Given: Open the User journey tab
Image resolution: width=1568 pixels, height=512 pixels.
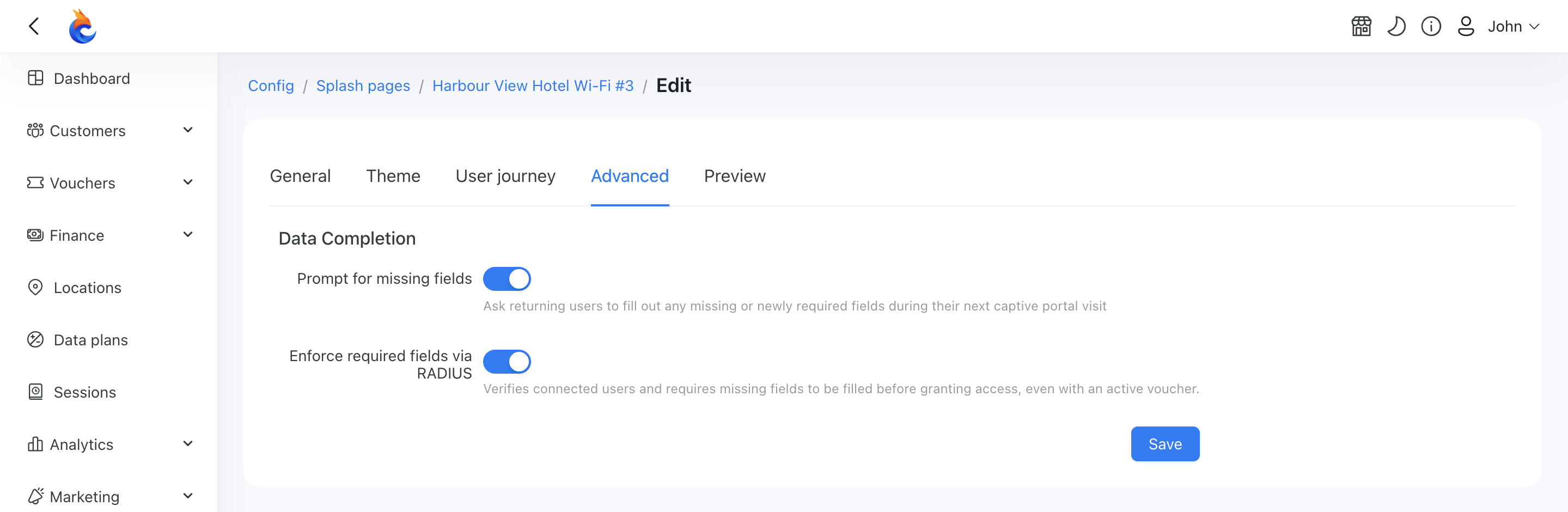Looking at the screenshot, I should 505,176.
